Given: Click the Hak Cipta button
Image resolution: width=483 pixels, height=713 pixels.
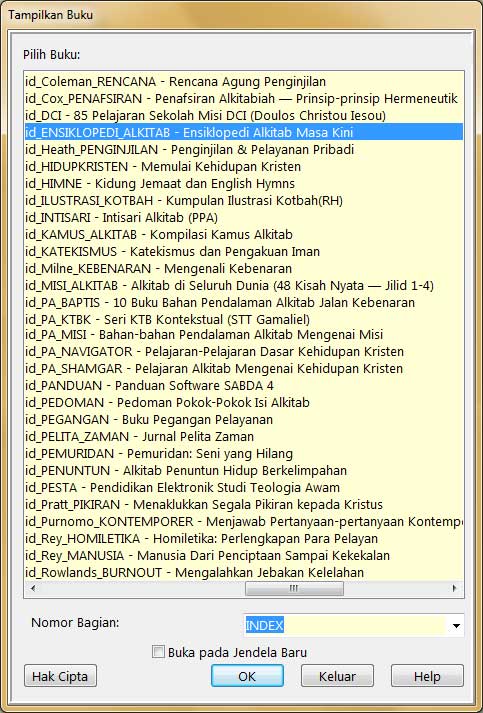Looking at the screenshot, I should coord(60,676).
